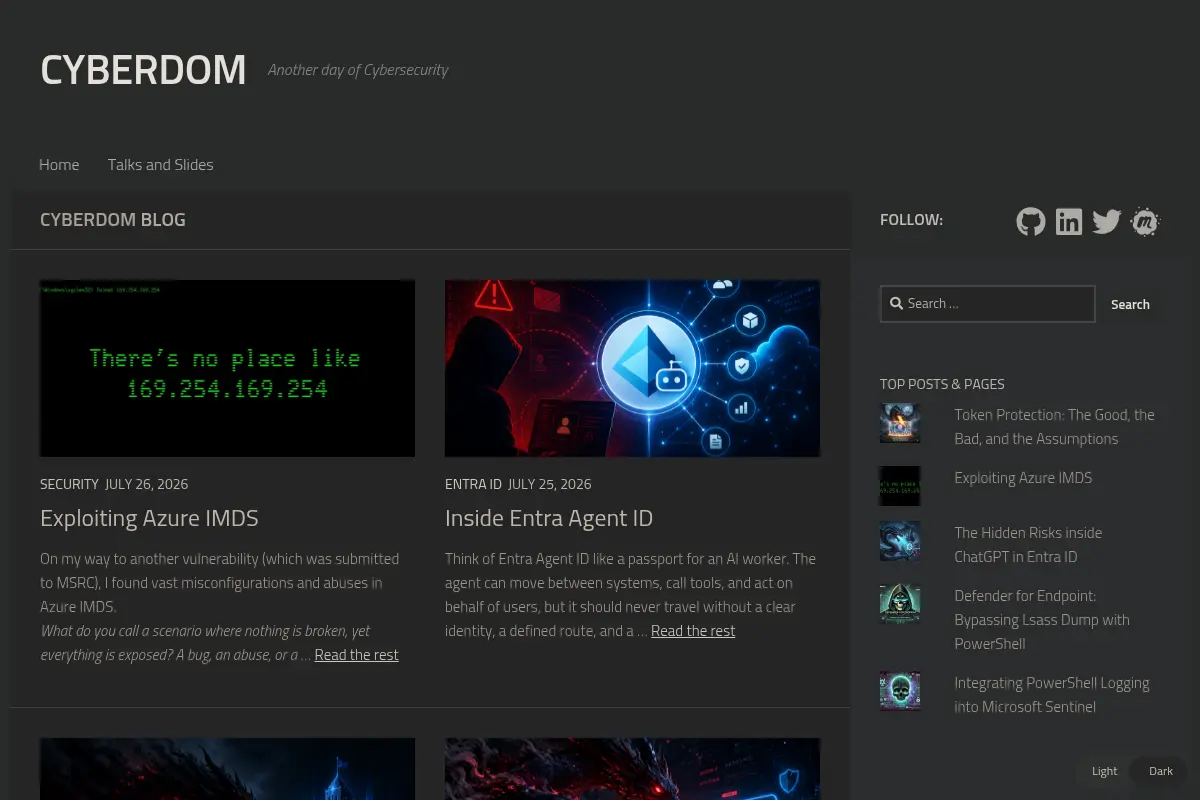
Task: Open the Twitter profile icon
Action: click(1107, 221)
